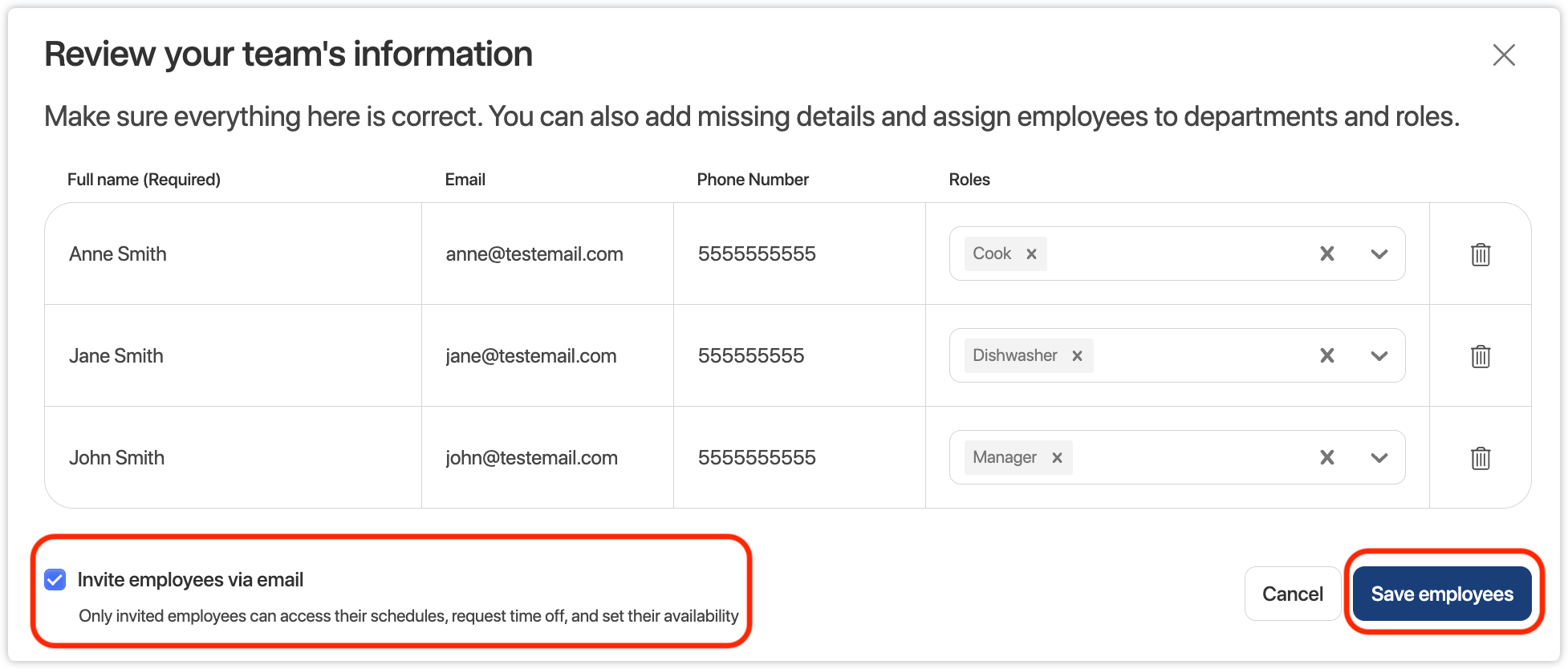Click the Cancel button
The image size is (1568, 669).
(1292, 594)
